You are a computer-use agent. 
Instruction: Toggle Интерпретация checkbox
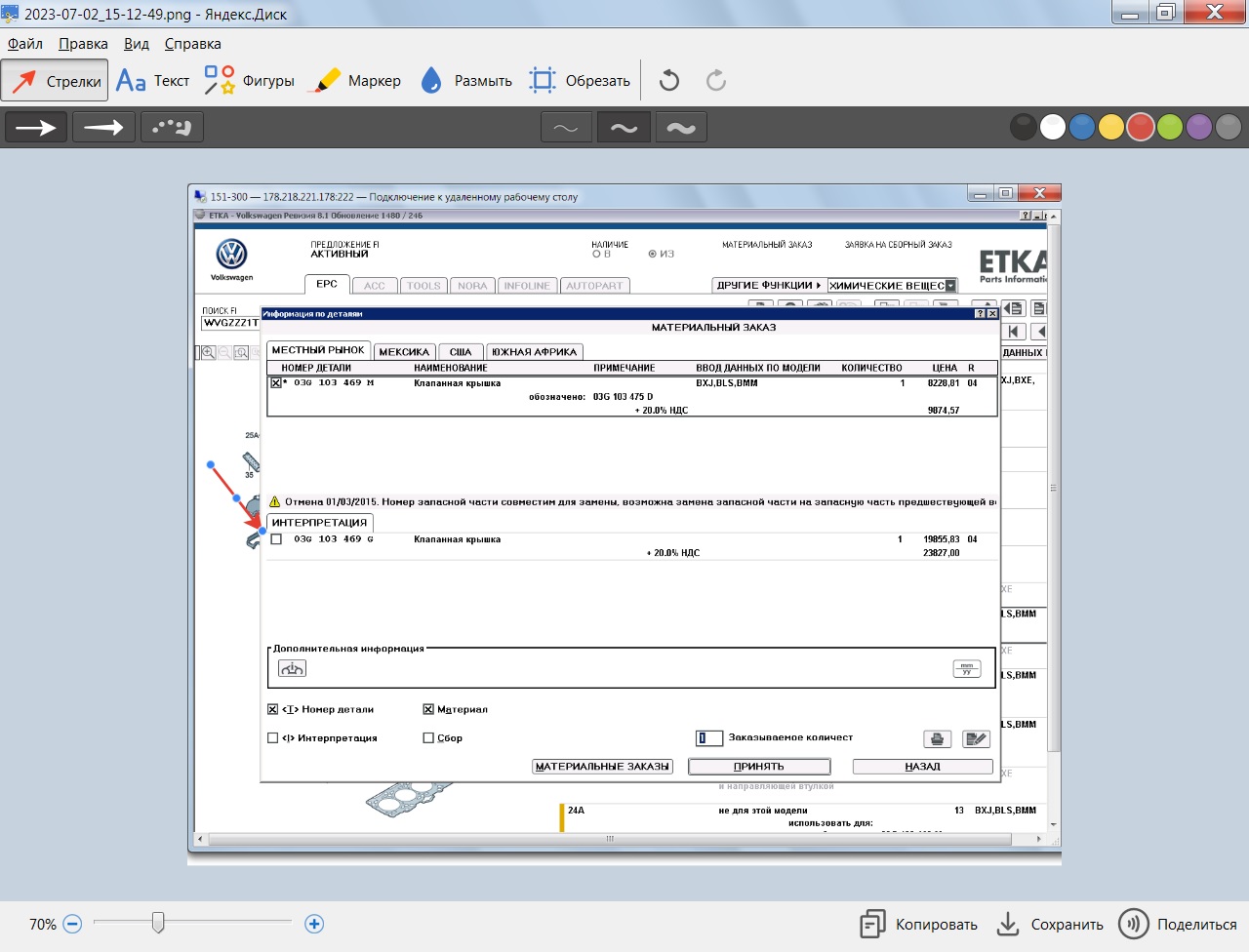click(x=272, y=738)
